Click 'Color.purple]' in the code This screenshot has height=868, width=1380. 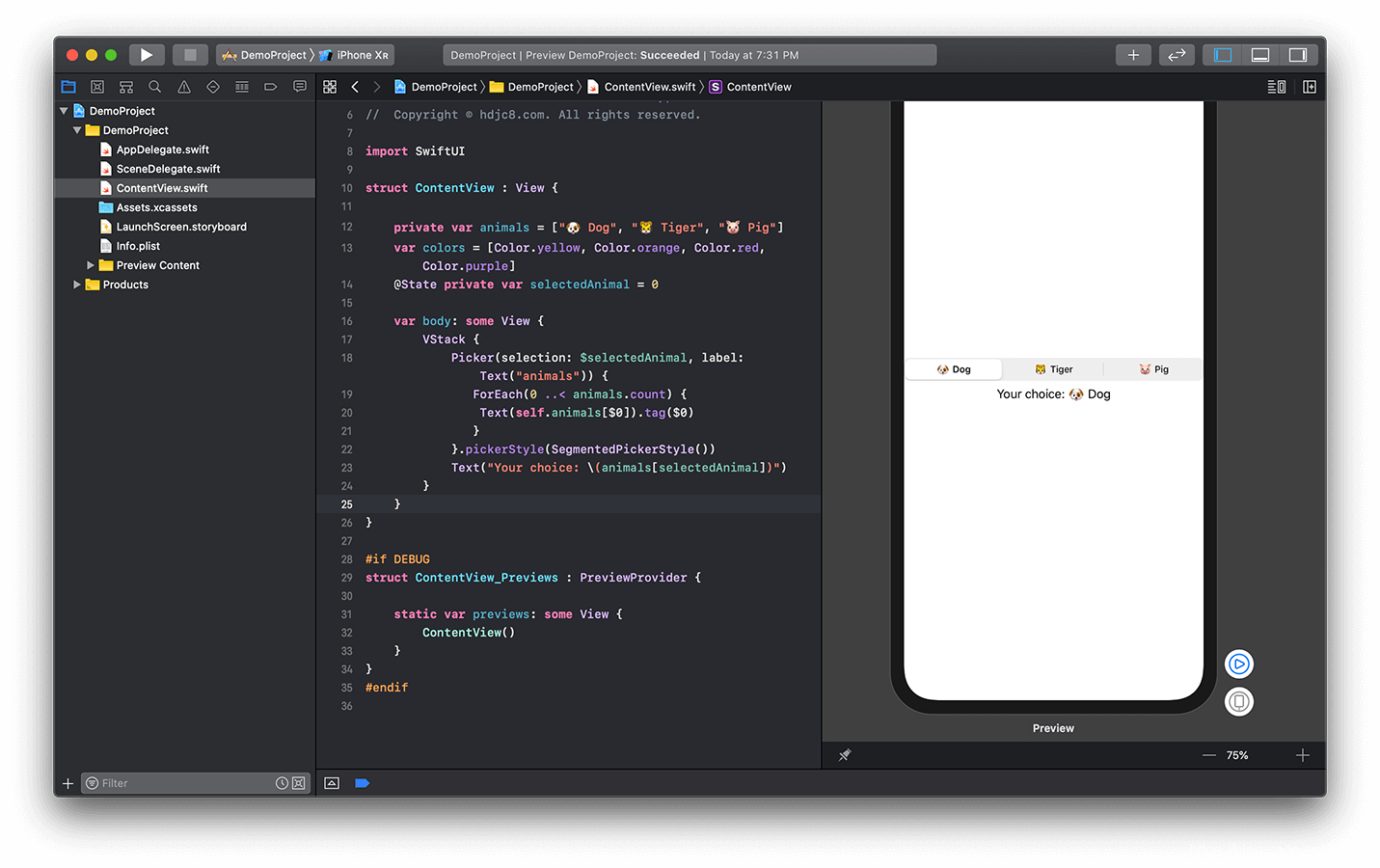pyautogui.click(x=469, y=266)
